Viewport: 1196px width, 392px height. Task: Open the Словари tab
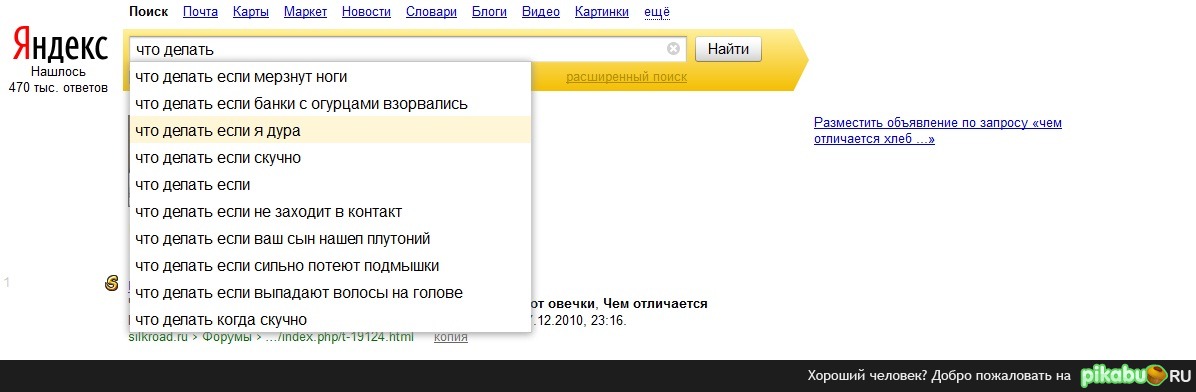click(432, 11)
